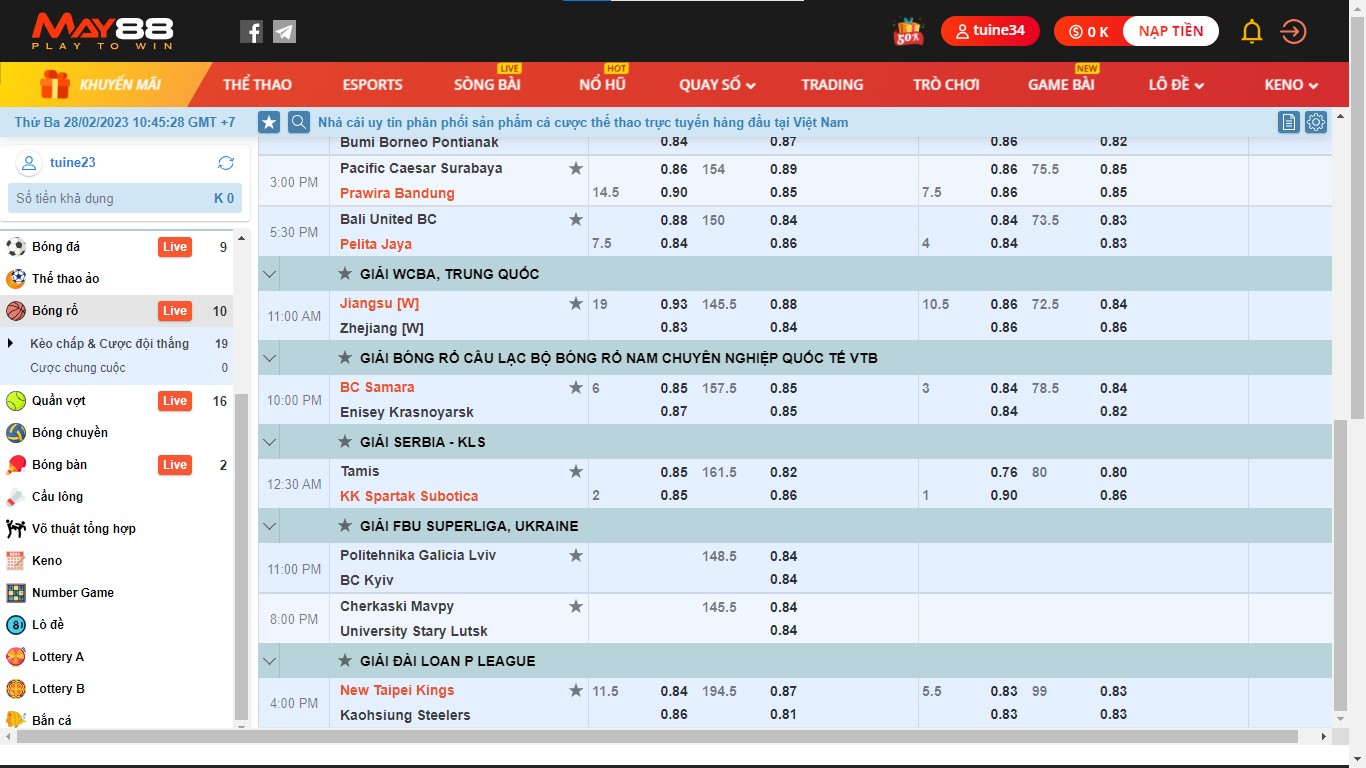
Task: Open the NỔ HŨ menu
Action: coord(602,85)
